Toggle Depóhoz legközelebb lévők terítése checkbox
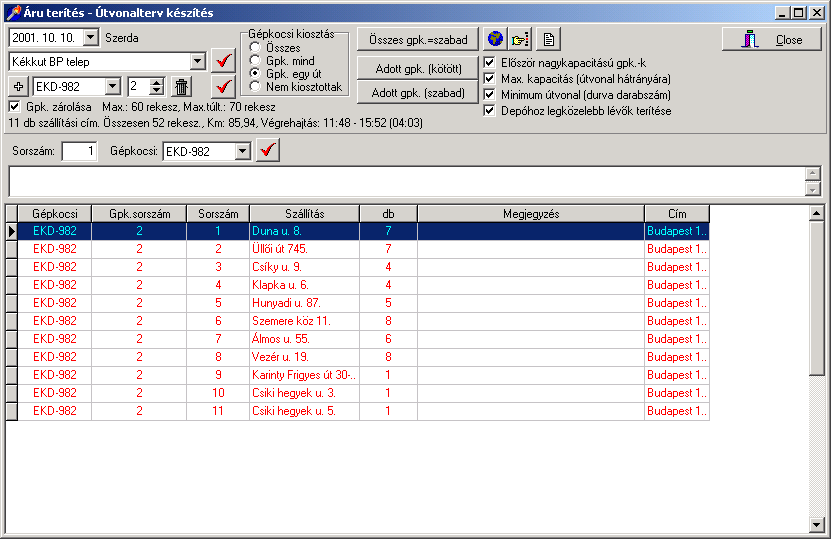 (490, 110)
